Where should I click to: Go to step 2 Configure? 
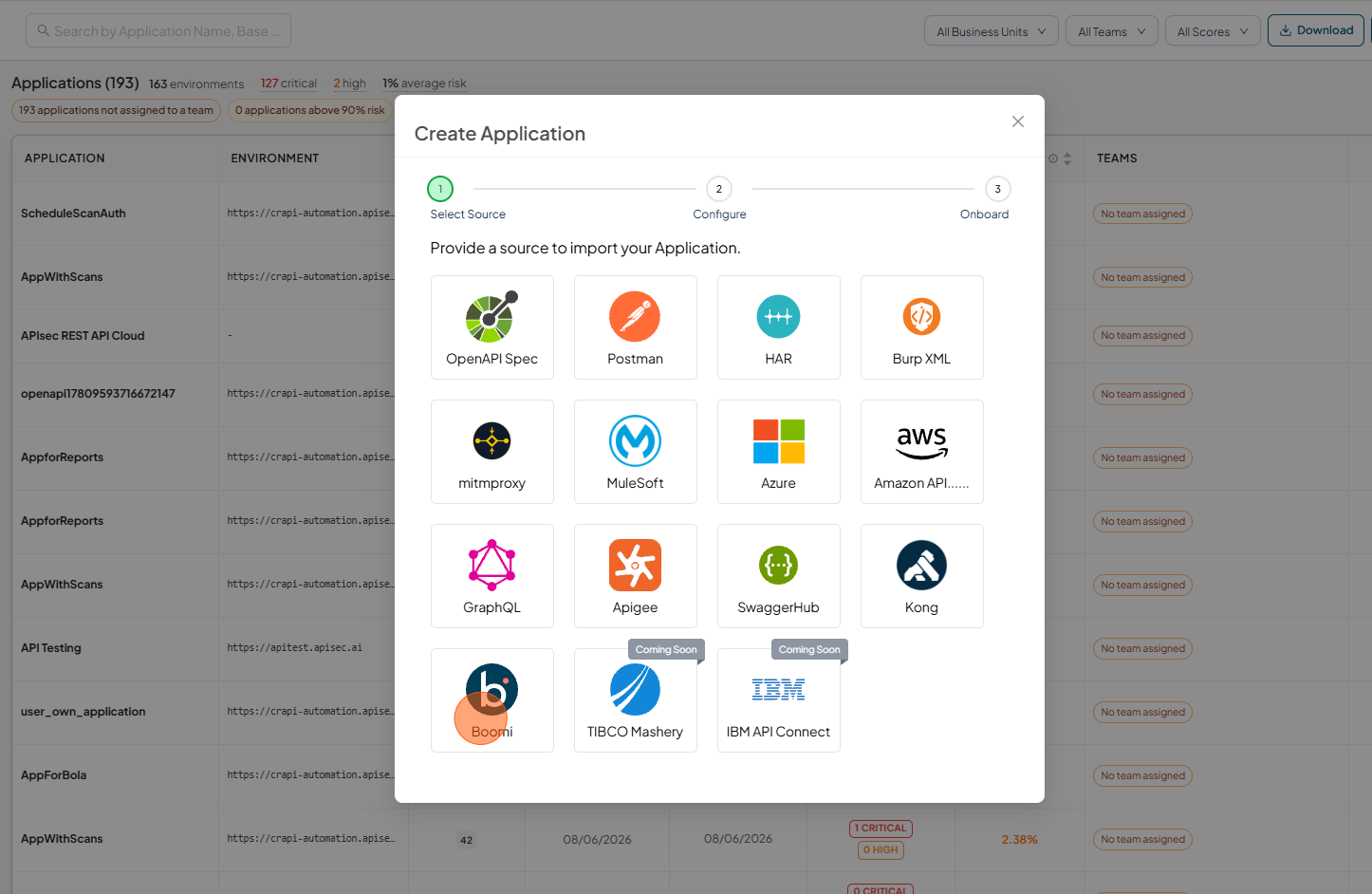point(719,189)
